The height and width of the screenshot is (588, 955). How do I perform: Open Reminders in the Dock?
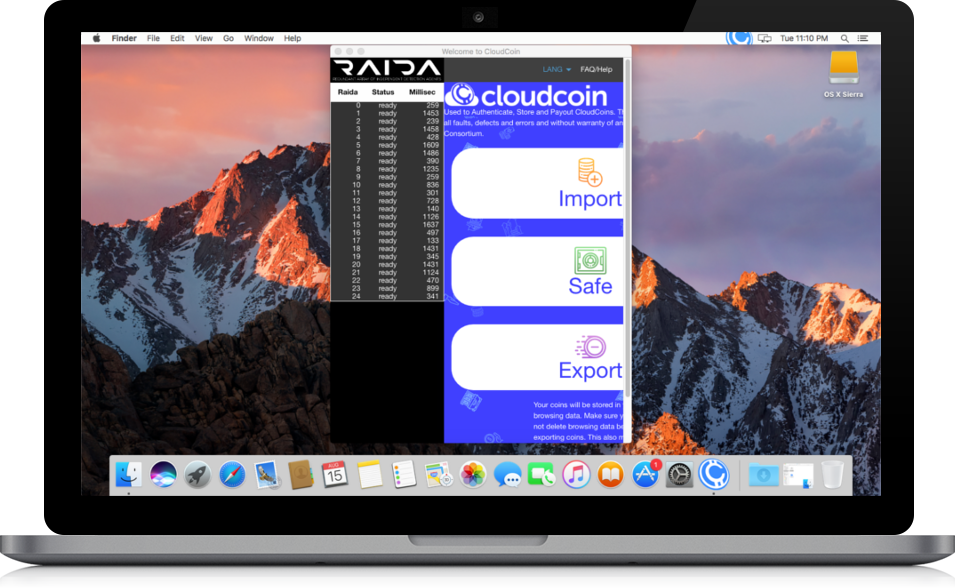click(x=404, y=475)
